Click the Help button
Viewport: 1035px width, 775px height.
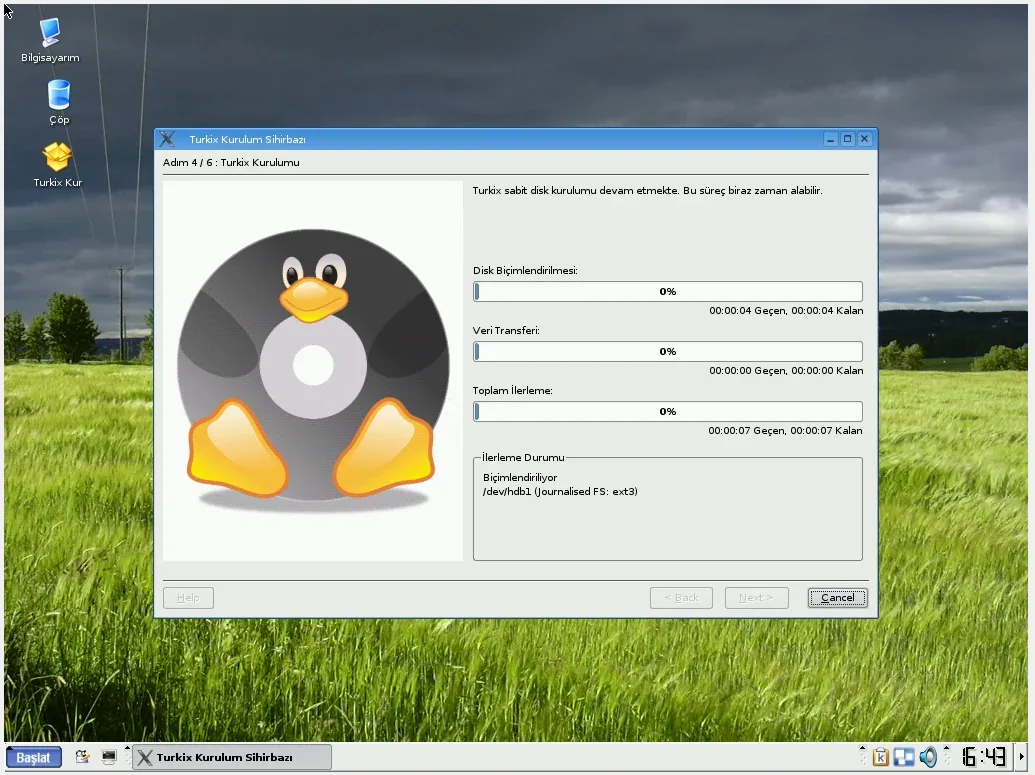[188, 598]
